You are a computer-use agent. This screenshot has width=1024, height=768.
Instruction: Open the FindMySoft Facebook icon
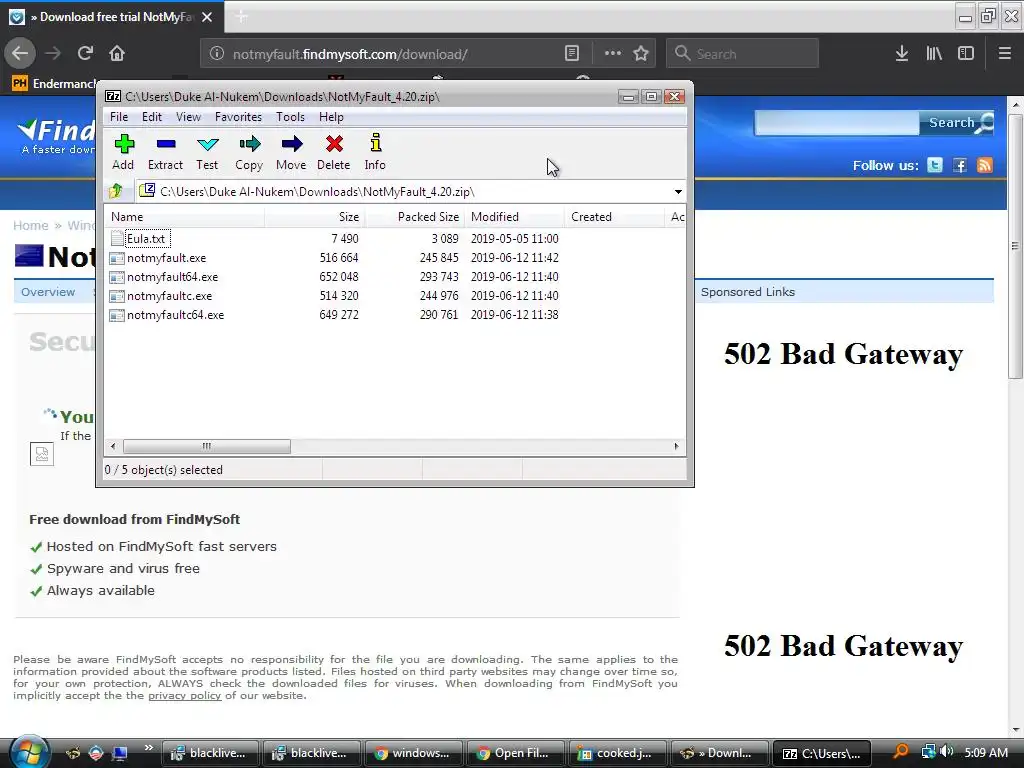pos(959,165)
